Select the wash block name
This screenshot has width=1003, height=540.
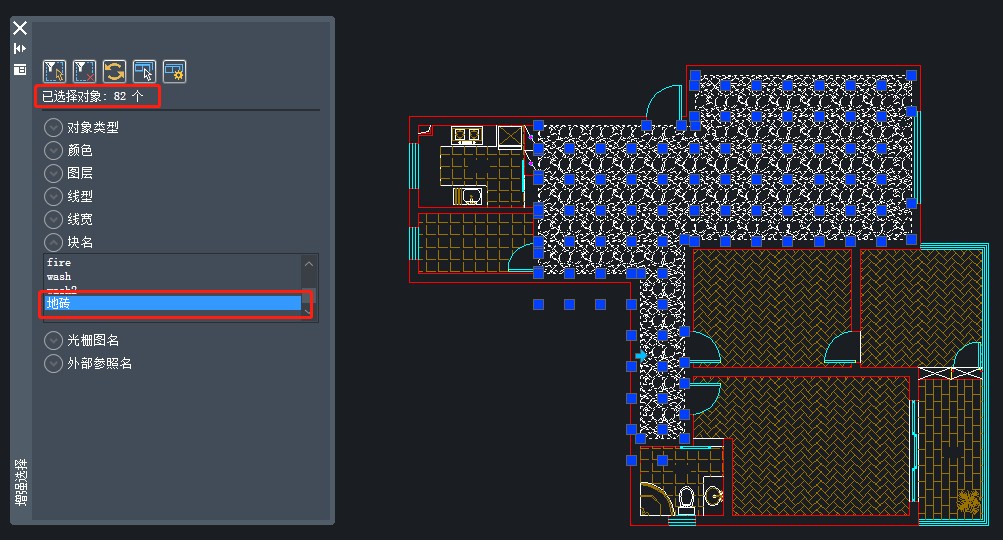59,276
